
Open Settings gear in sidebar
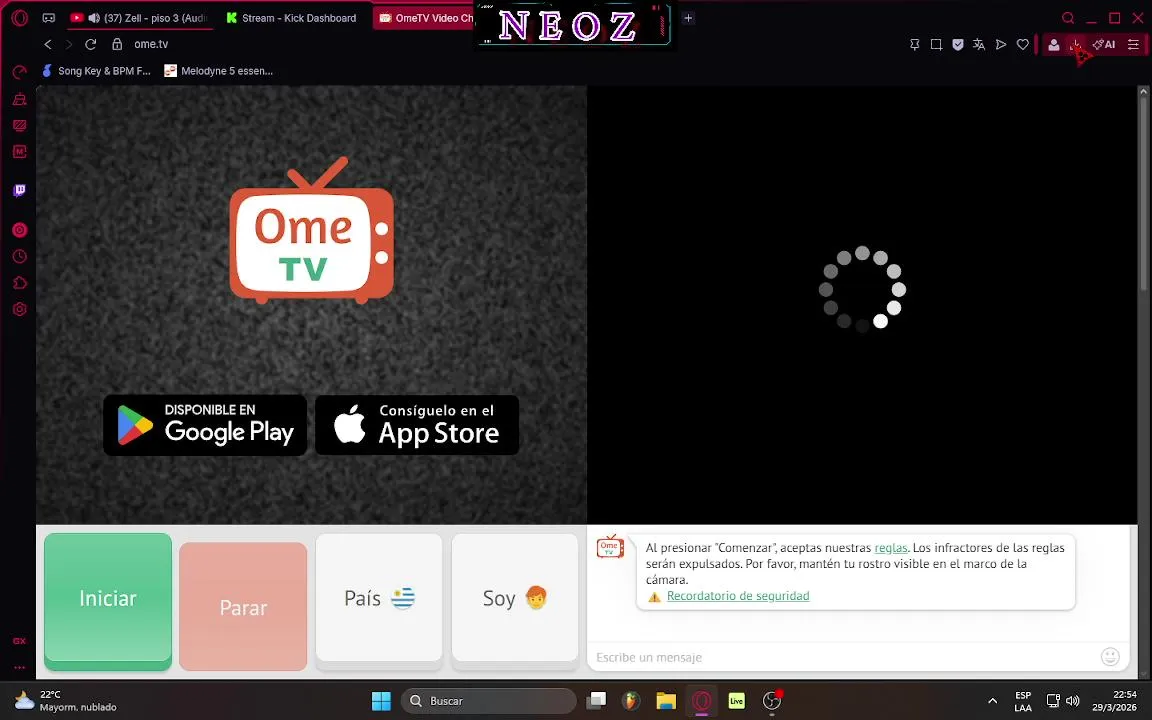[x=20, y=309]
